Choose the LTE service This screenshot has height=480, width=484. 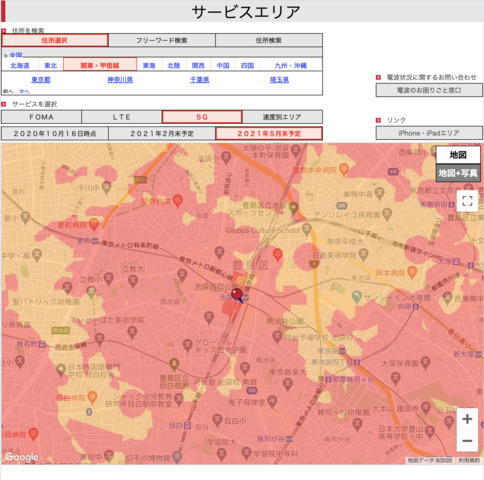click(122, 117)
